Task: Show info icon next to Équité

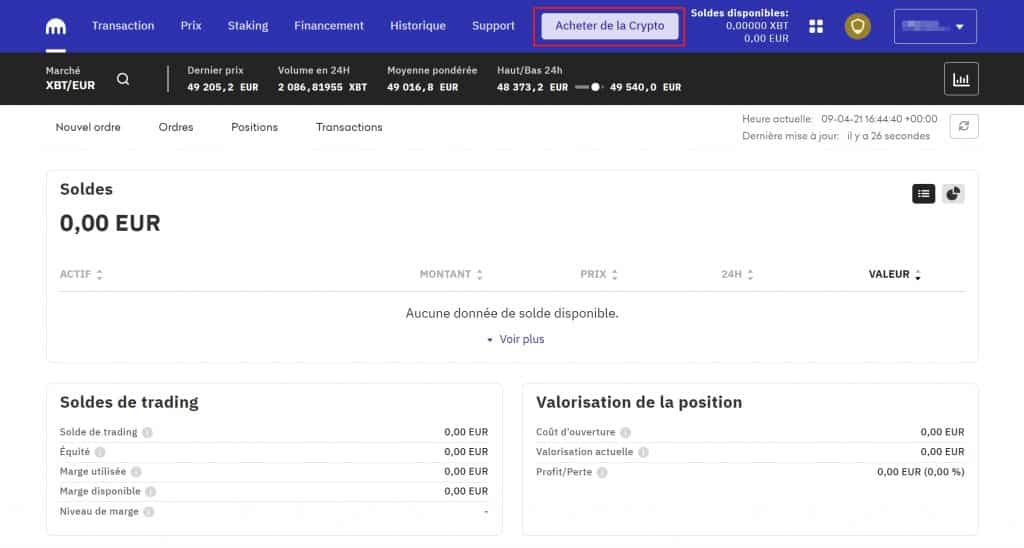Action: [x=100, y=452]
